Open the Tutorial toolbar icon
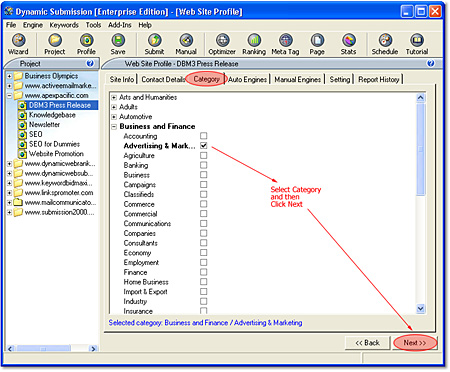Screen dimensions: 450x372 [417, 44]
